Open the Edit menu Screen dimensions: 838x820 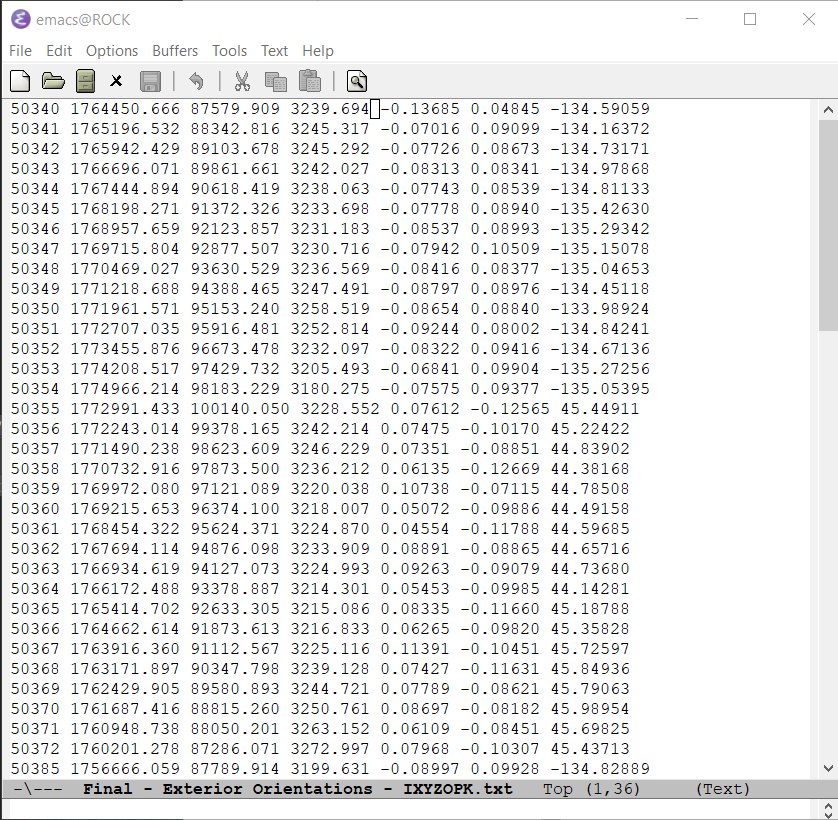pyautogui.click(x=59, y=51)
